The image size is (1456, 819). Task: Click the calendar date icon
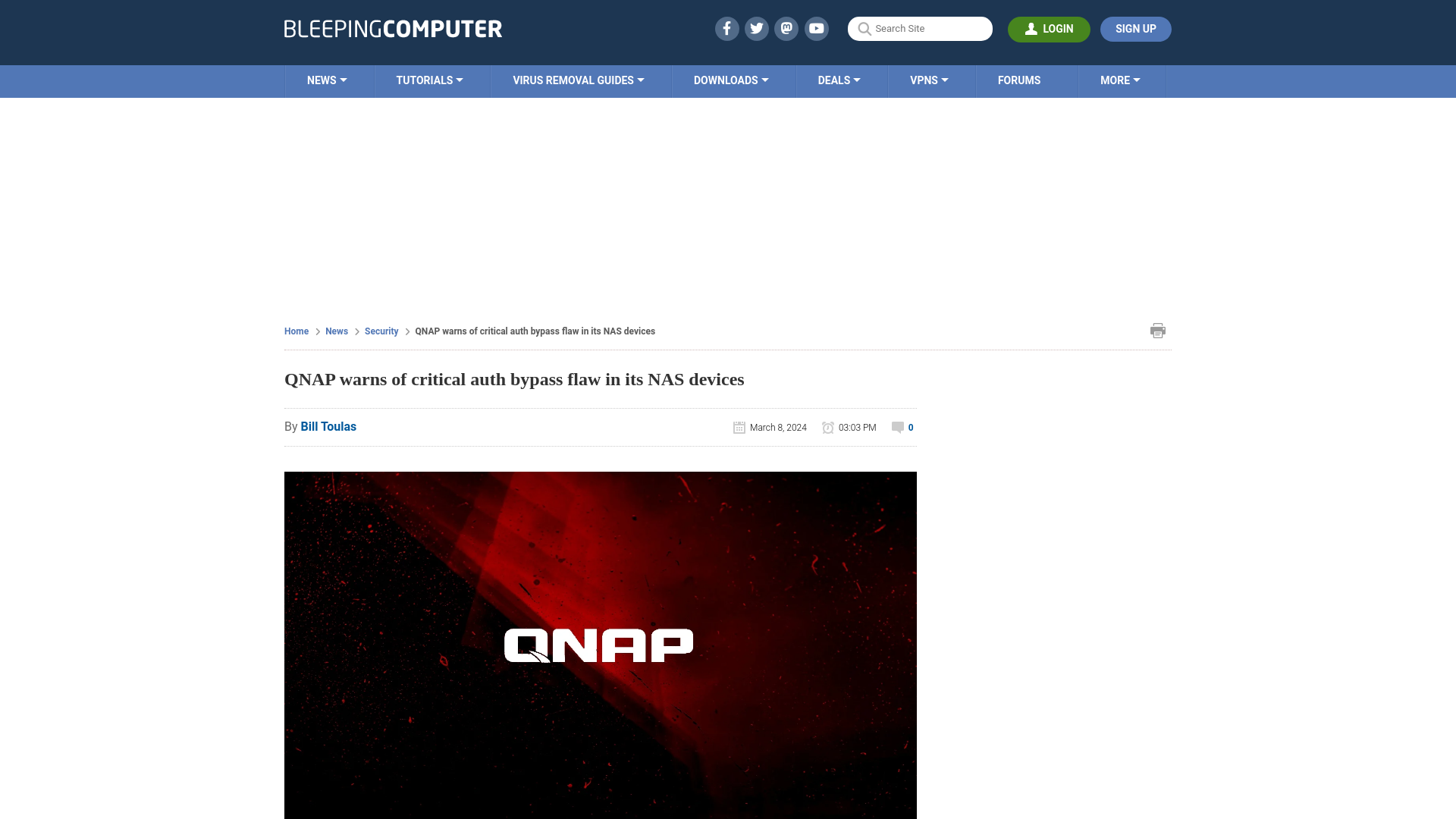point(739,427)
